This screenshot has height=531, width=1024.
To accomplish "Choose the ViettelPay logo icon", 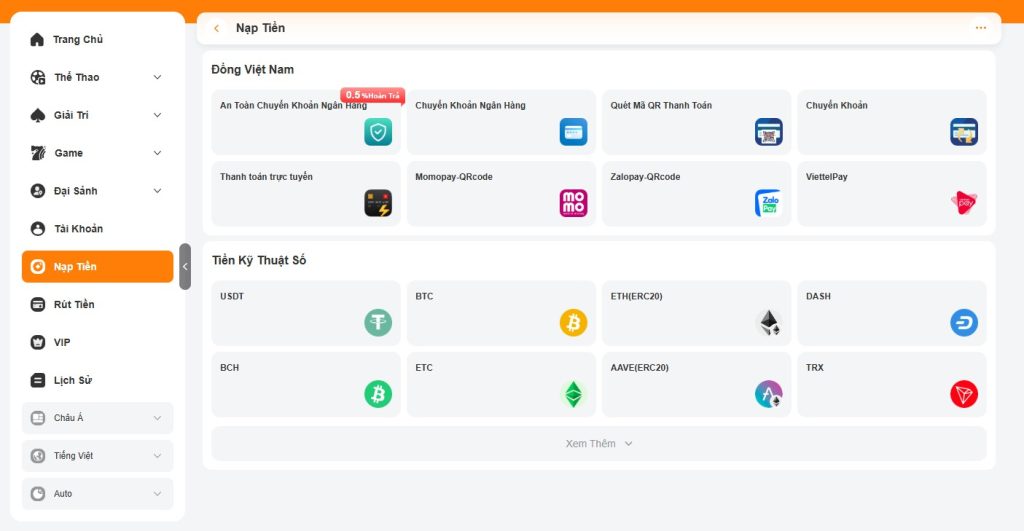I will pyautogui.click(x=963, y=203).
